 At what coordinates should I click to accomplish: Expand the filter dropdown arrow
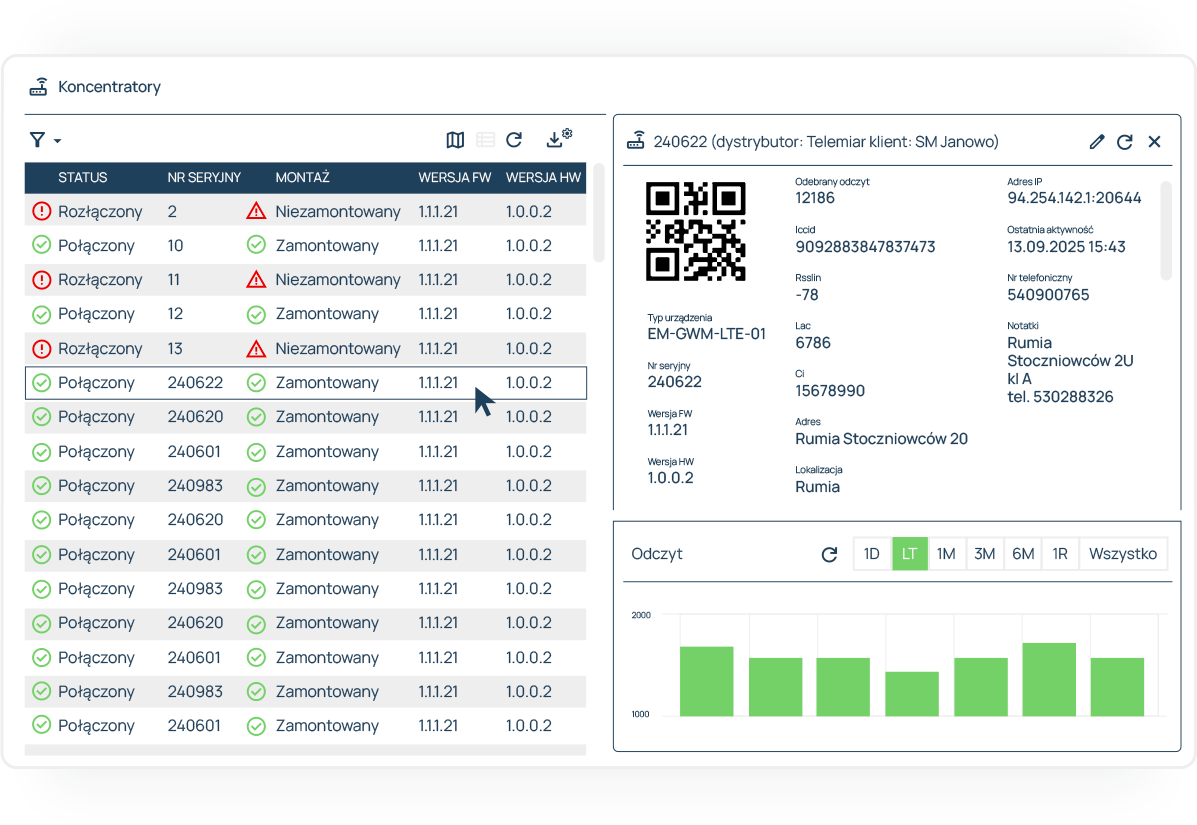click(x=57, y=141)
